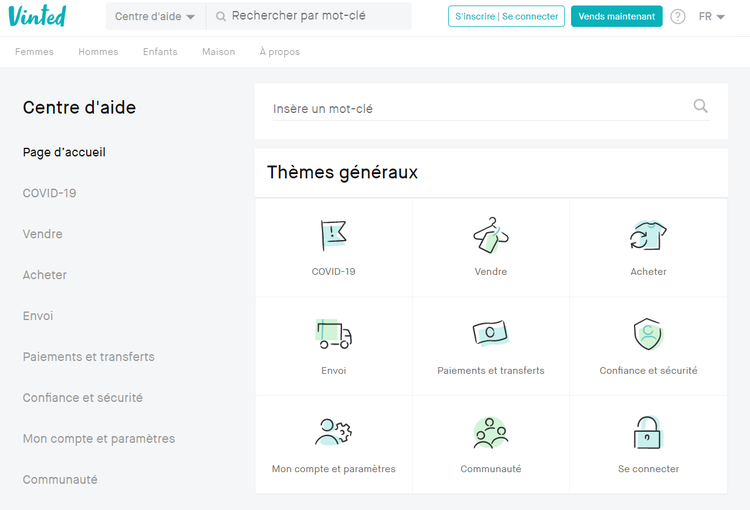This screenshot has height=510, width=750.
Task: Click the Centre d'aide sidebar heading
Action: click(x=79, y=108)
